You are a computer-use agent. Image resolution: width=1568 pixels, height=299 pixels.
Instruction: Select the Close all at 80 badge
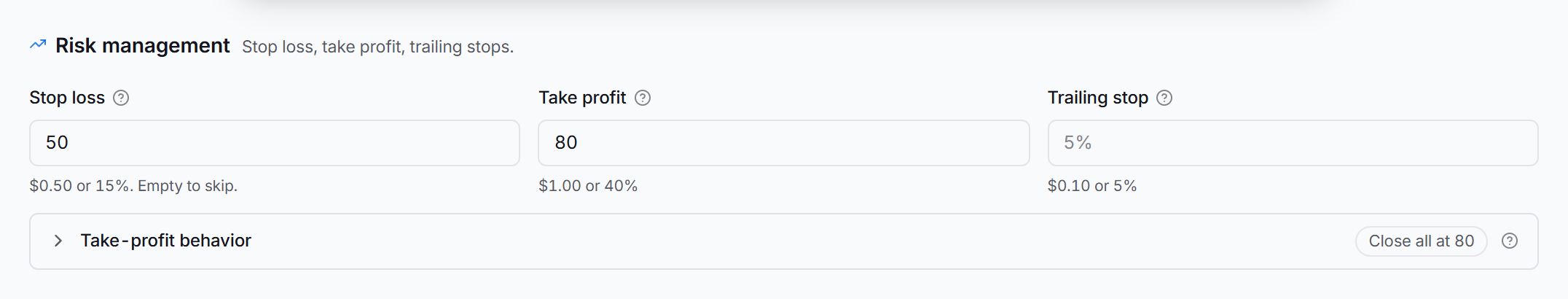pos(1421,241)
